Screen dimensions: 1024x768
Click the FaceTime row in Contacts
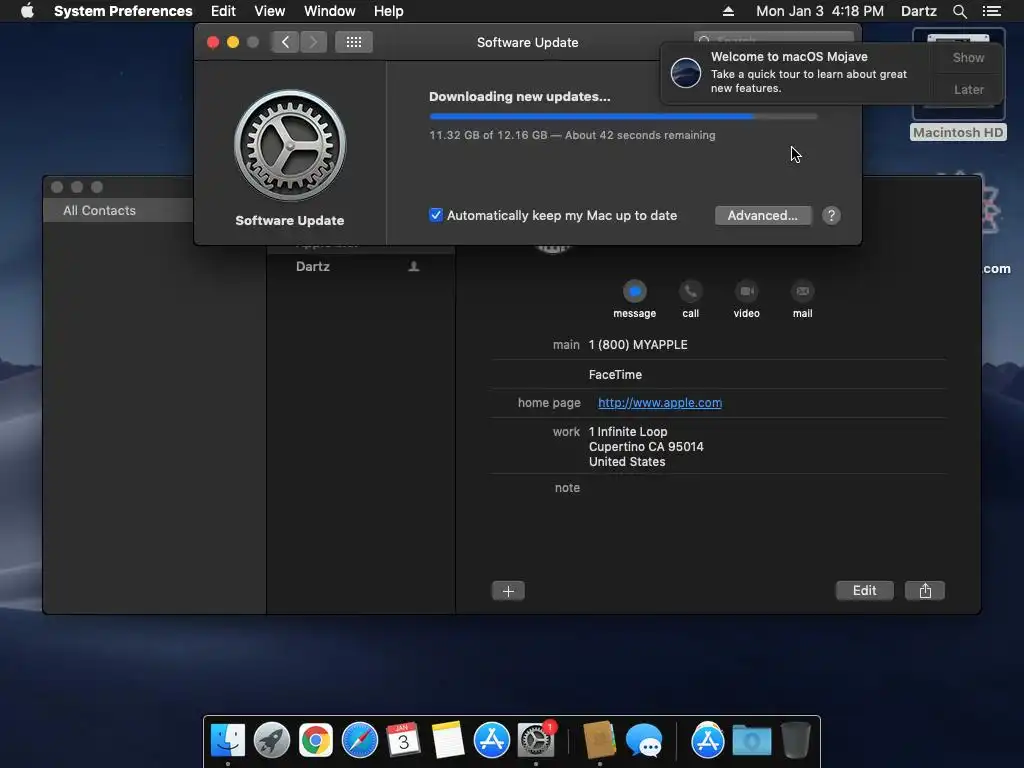tap(718, 375)
